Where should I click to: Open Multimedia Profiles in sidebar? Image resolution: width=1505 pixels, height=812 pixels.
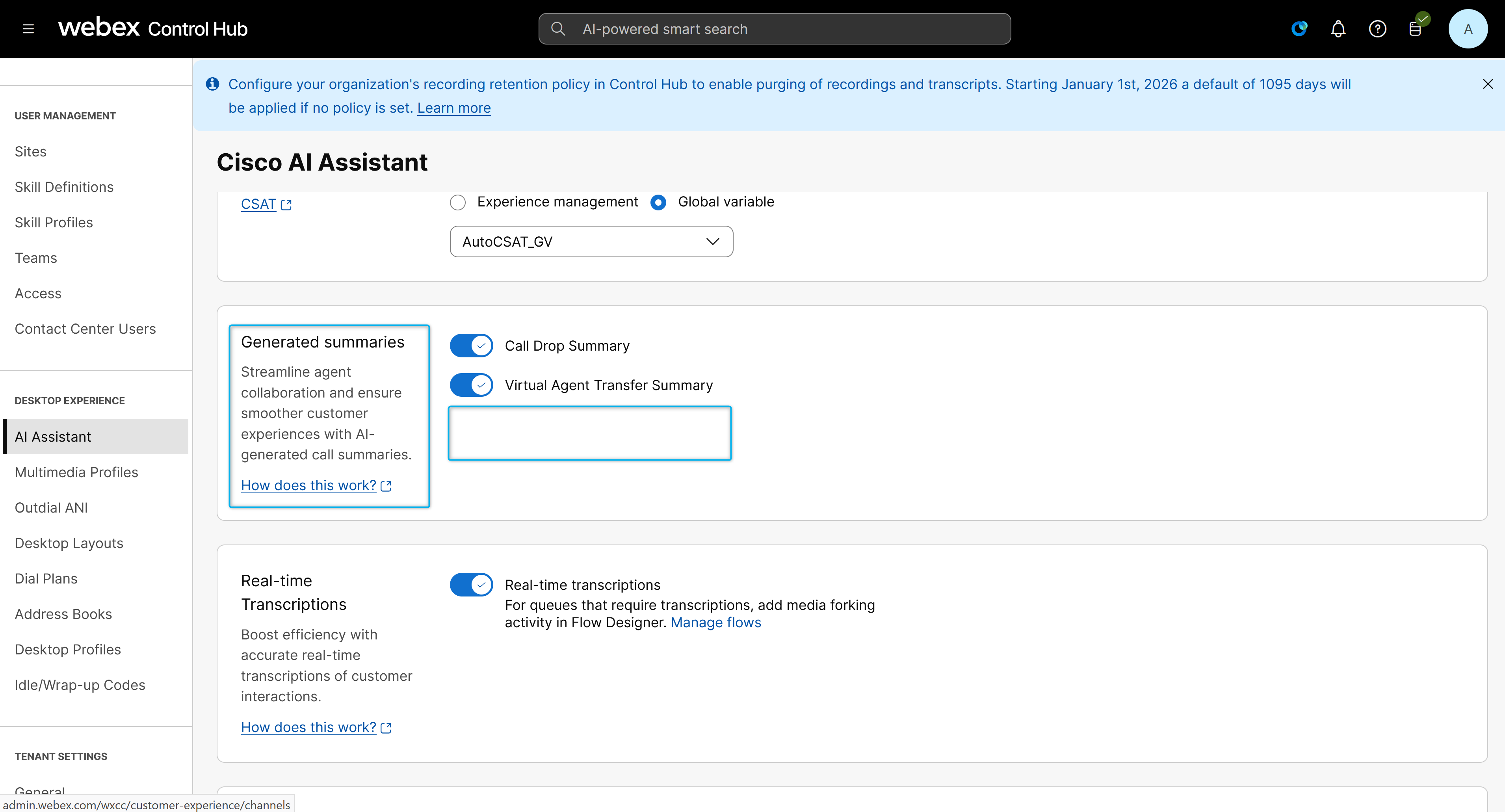[x=76, y=472]
